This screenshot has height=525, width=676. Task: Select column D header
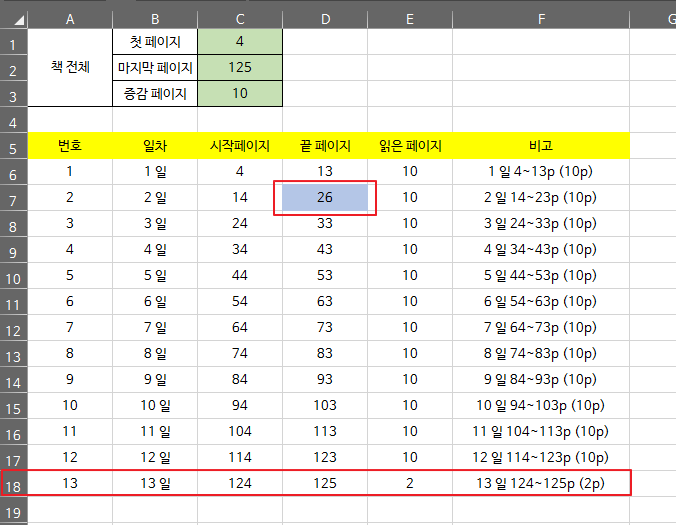click(325, 19)
